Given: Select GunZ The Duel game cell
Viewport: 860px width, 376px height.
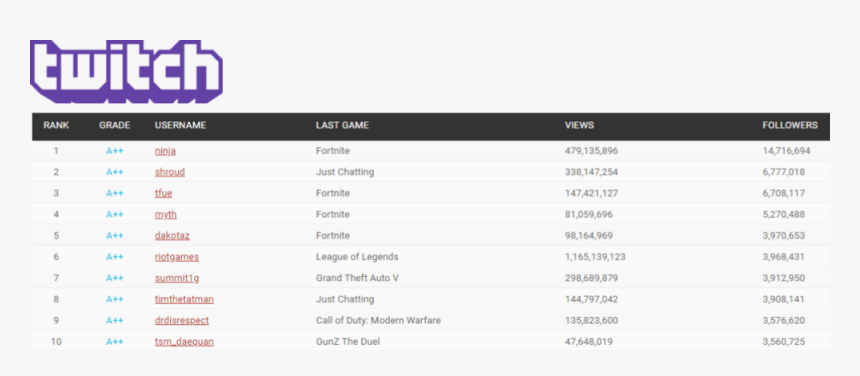Looking at the screenshot, I should pos(348,342).
